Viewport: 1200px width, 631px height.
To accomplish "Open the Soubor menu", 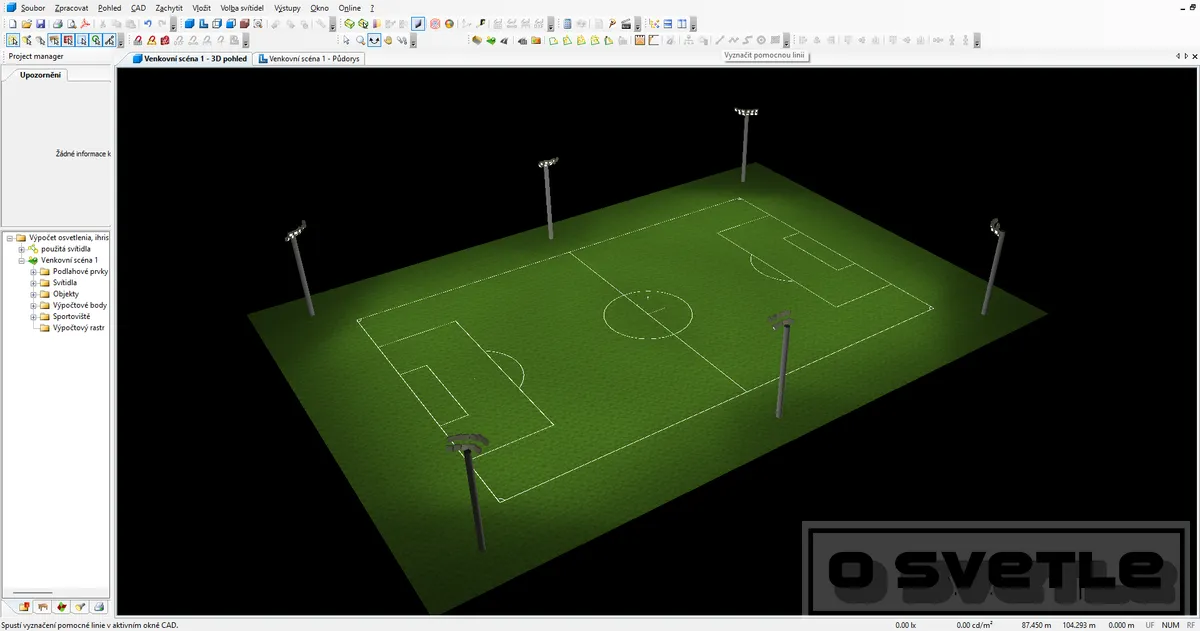I will [x=26, y=7].
